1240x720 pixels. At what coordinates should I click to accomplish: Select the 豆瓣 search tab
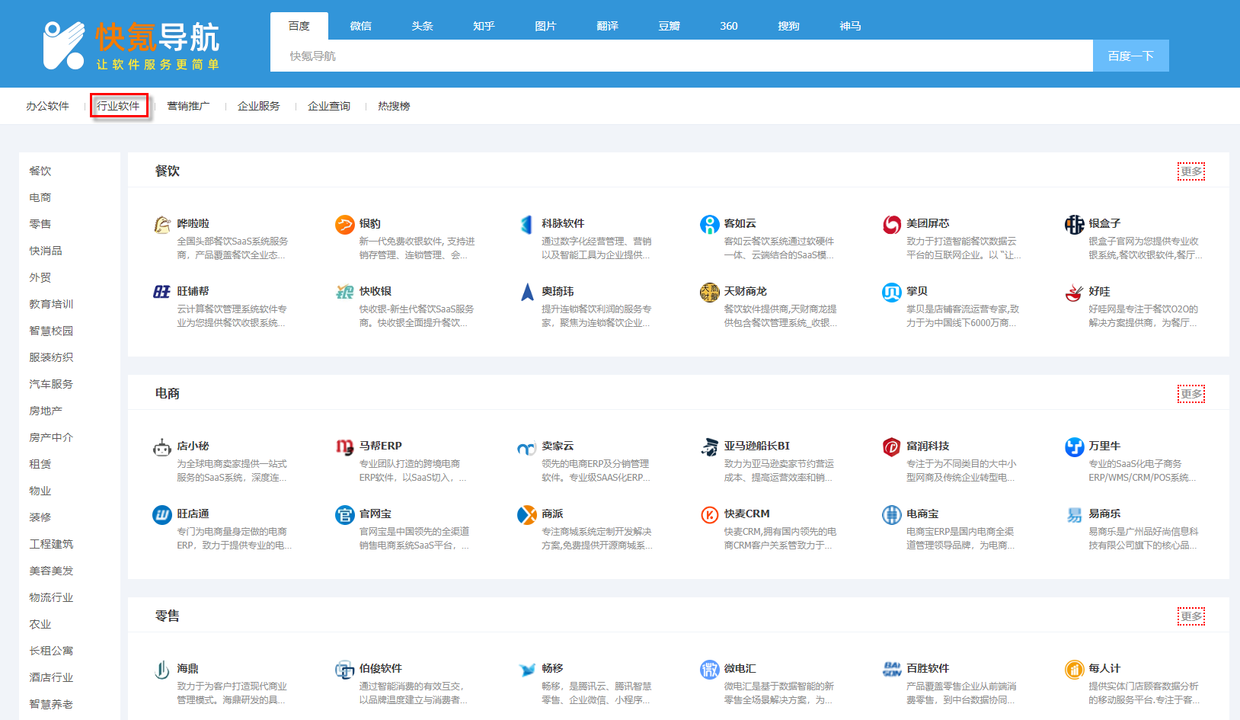pos(668,26)
